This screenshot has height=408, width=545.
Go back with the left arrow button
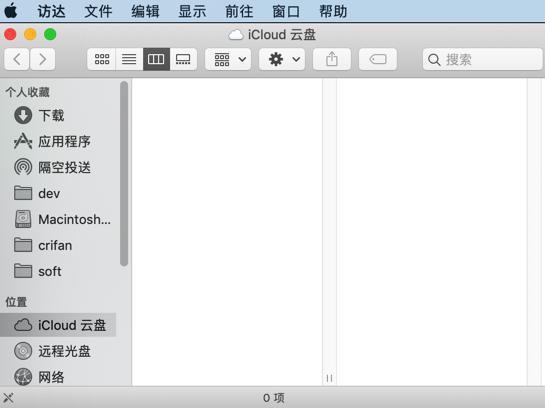(x=17, y=59)
